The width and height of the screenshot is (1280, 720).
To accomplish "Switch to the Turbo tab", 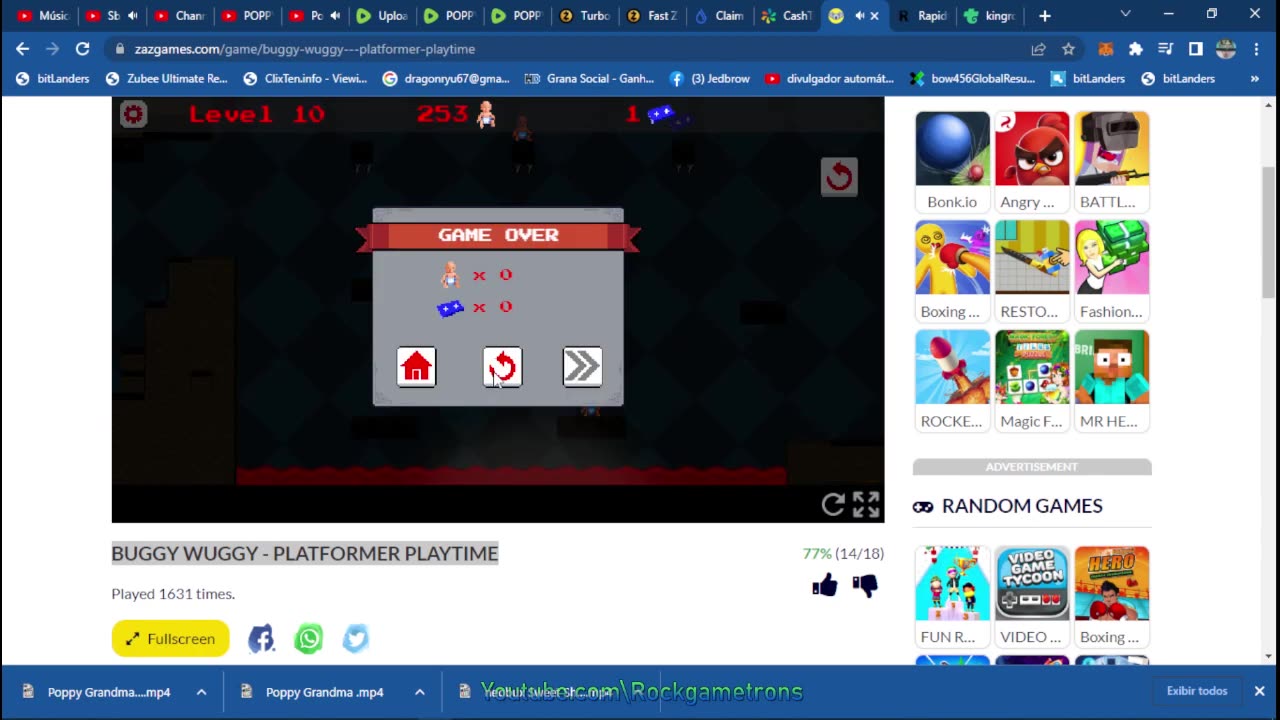I will 585,15.
